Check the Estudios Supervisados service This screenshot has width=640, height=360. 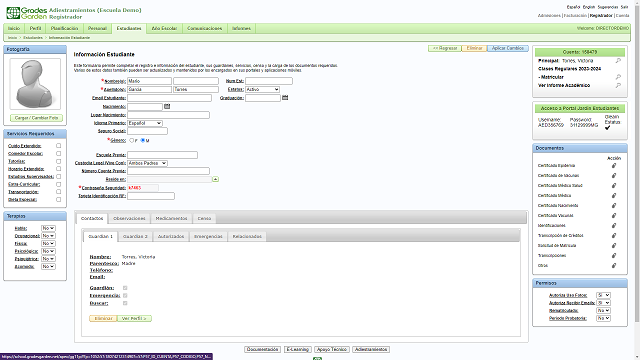(58, 176)
